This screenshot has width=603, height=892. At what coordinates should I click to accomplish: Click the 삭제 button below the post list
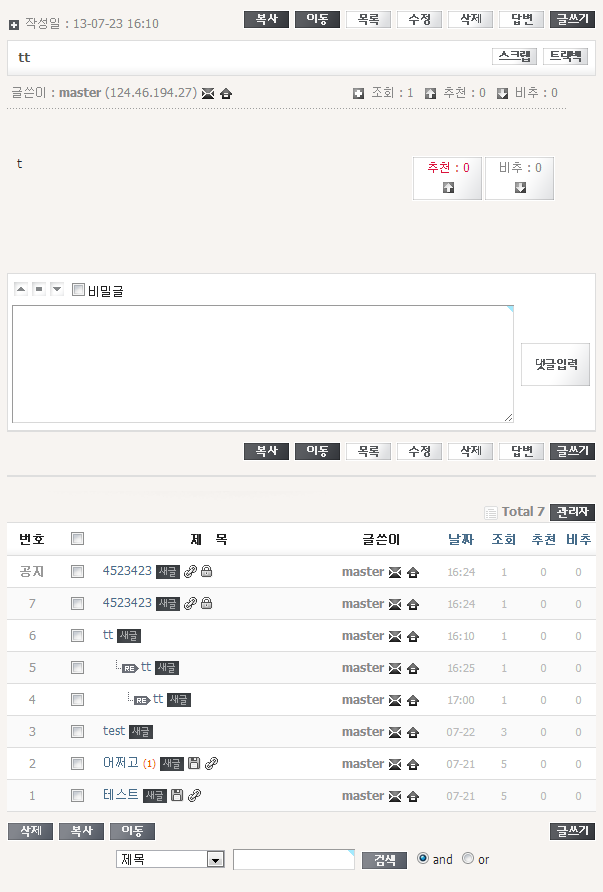pos(30,831)
